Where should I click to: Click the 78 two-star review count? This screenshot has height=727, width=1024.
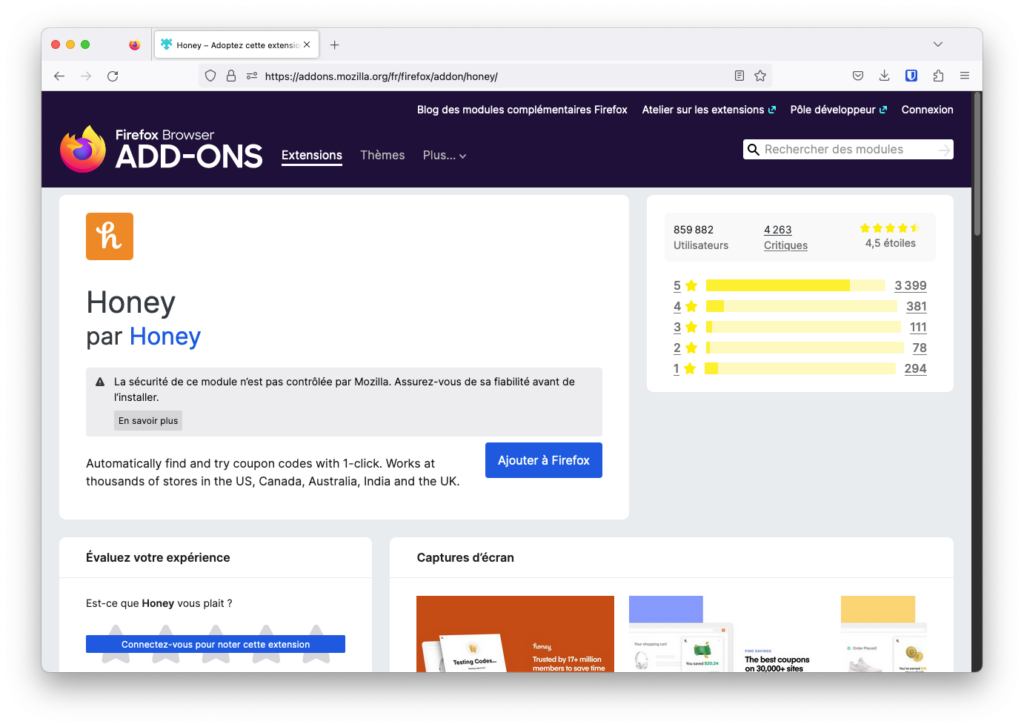click(920, 348)
